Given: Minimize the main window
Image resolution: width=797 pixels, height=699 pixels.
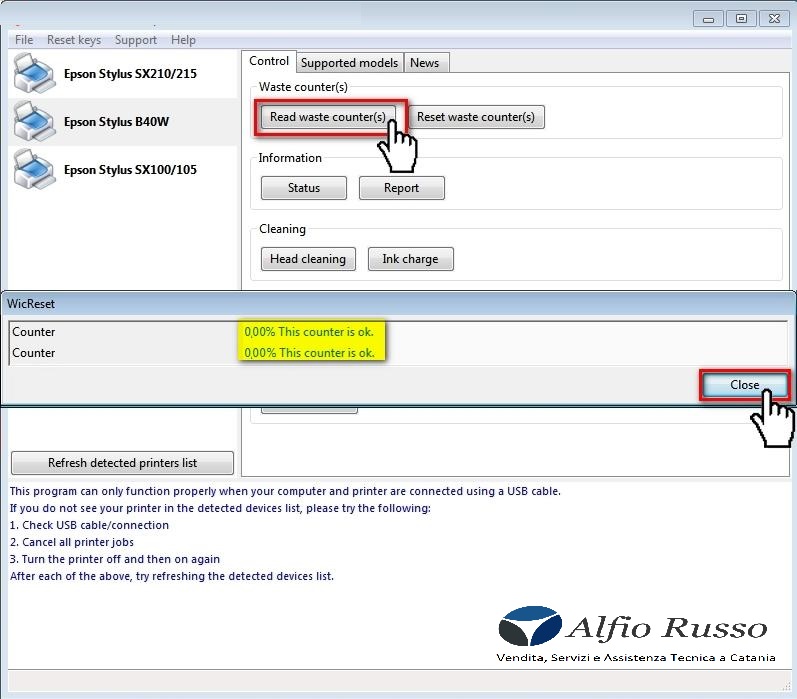Looking at the screenshot, I should [x=709, y=19].
